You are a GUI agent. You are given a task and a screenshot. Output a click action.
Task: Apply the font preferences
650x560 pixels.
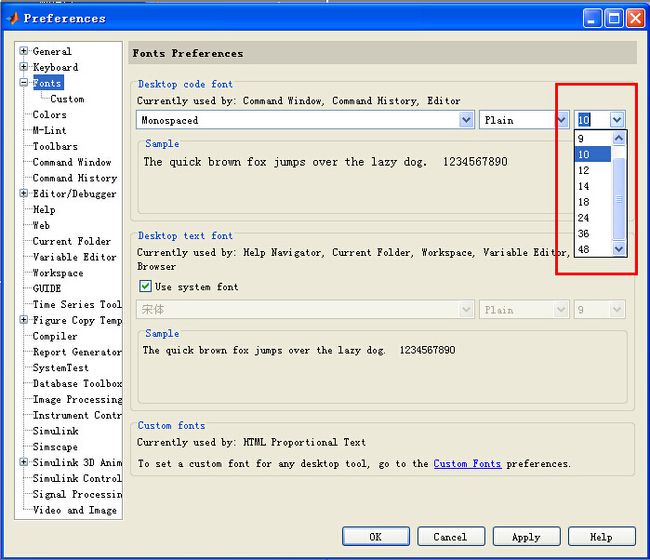click(526, 537)
